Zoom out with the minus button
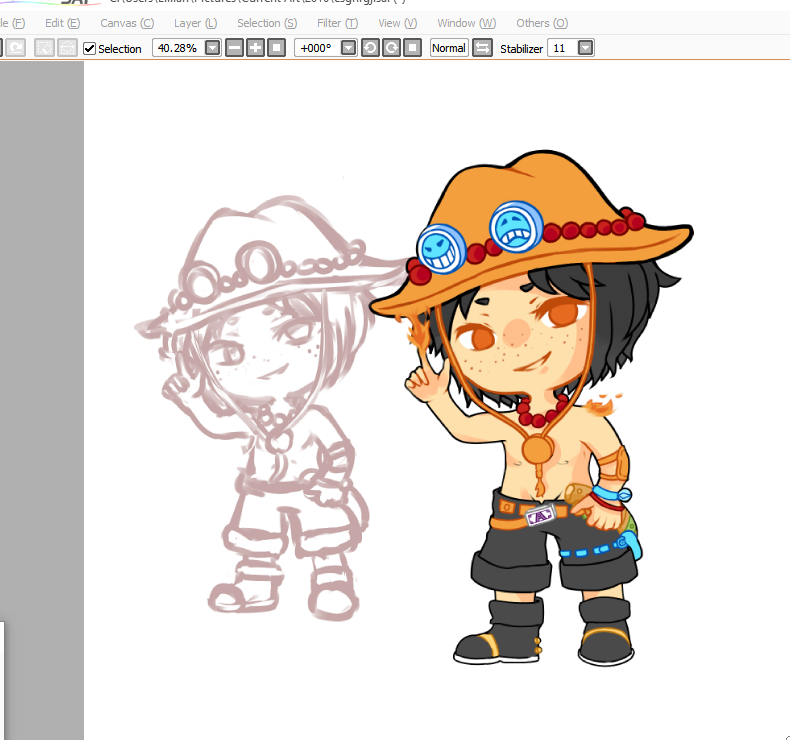The image size is (790, 740). click(x=234, y=48)
